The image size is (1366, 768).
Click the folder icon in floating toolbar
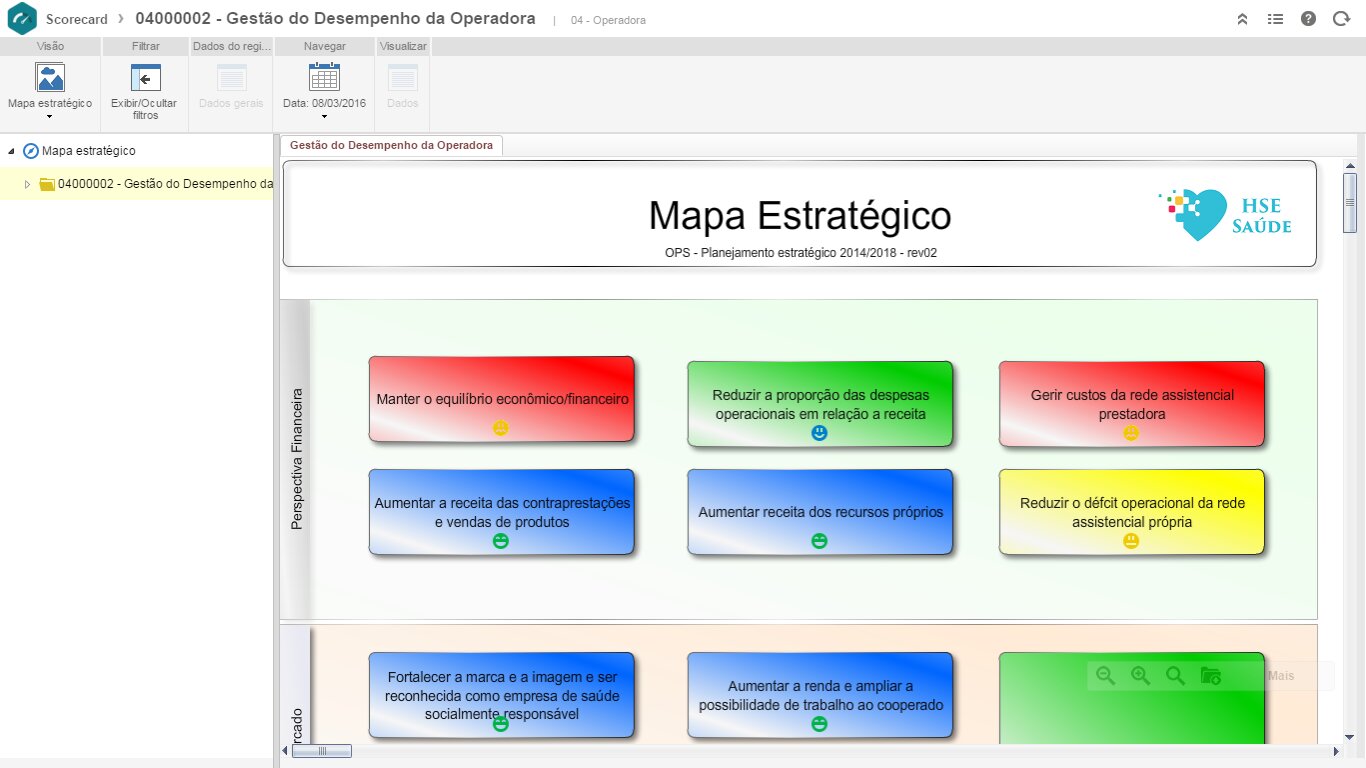pos(1210,676)
